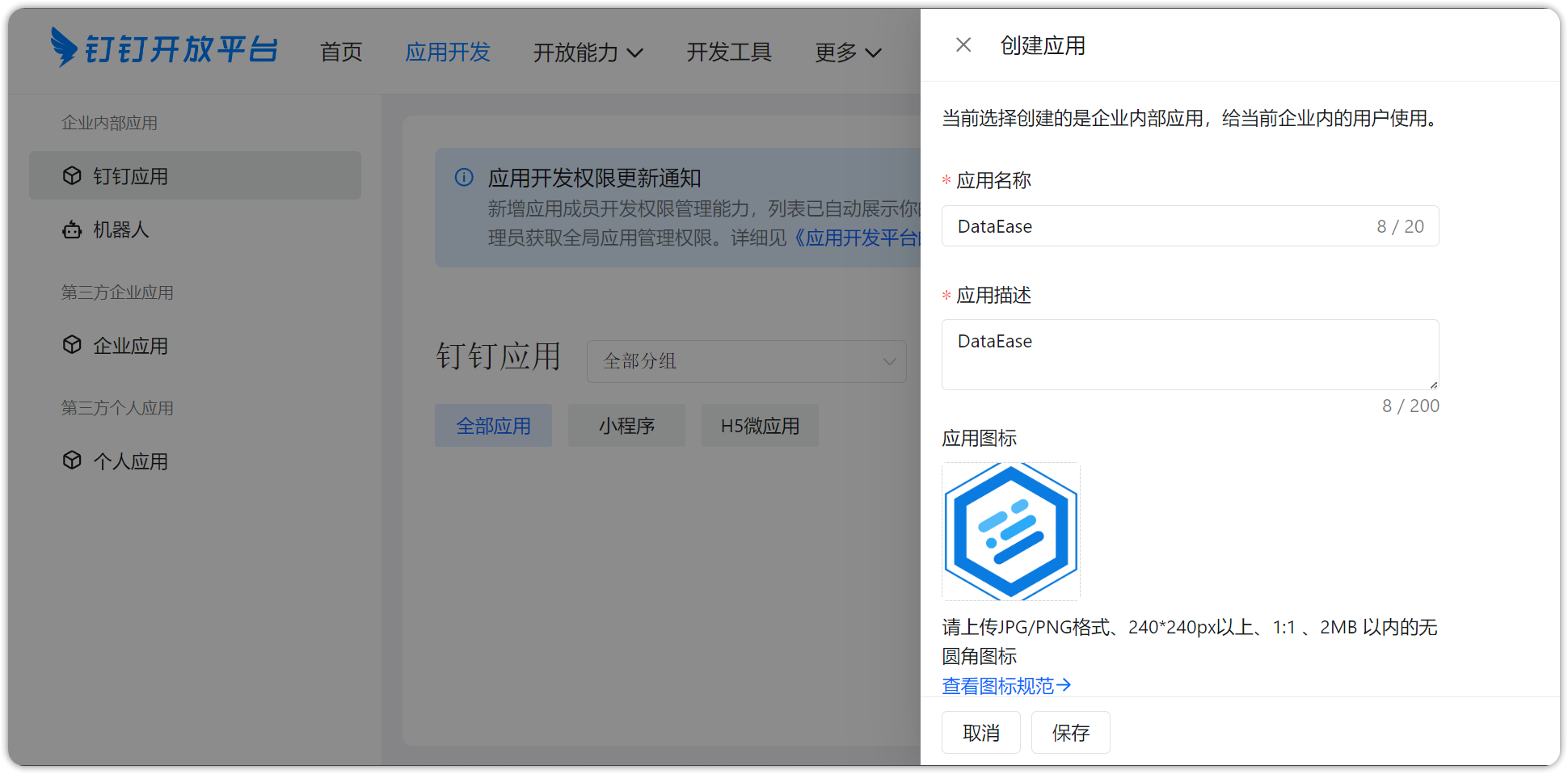The width and height of the screenshot is (1568, 774).
Task: Close the 创建应用 panel with the X icon
Action: coord(963,45)
